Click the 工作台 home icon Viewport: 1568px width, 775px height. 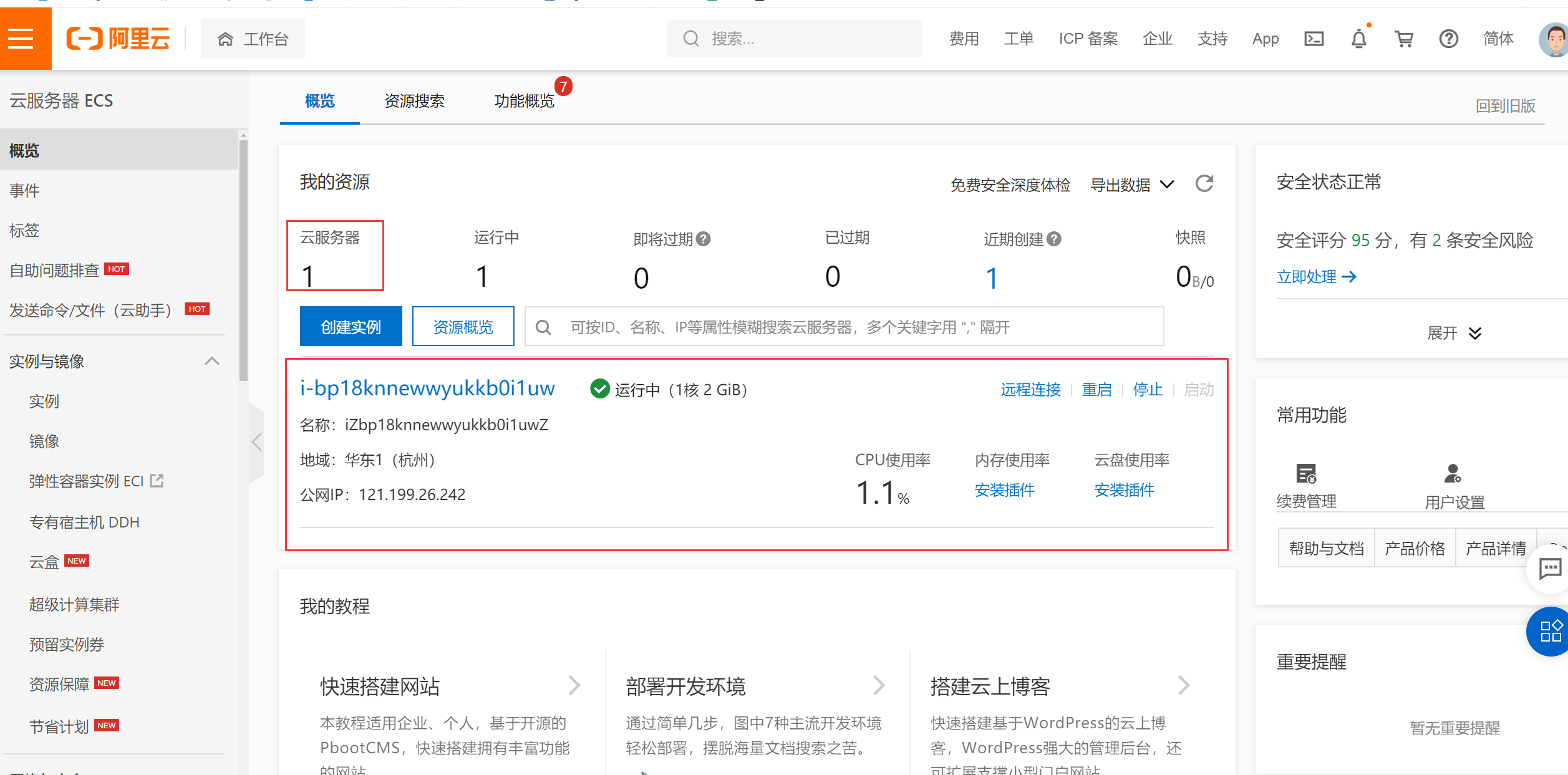[226, 39]
